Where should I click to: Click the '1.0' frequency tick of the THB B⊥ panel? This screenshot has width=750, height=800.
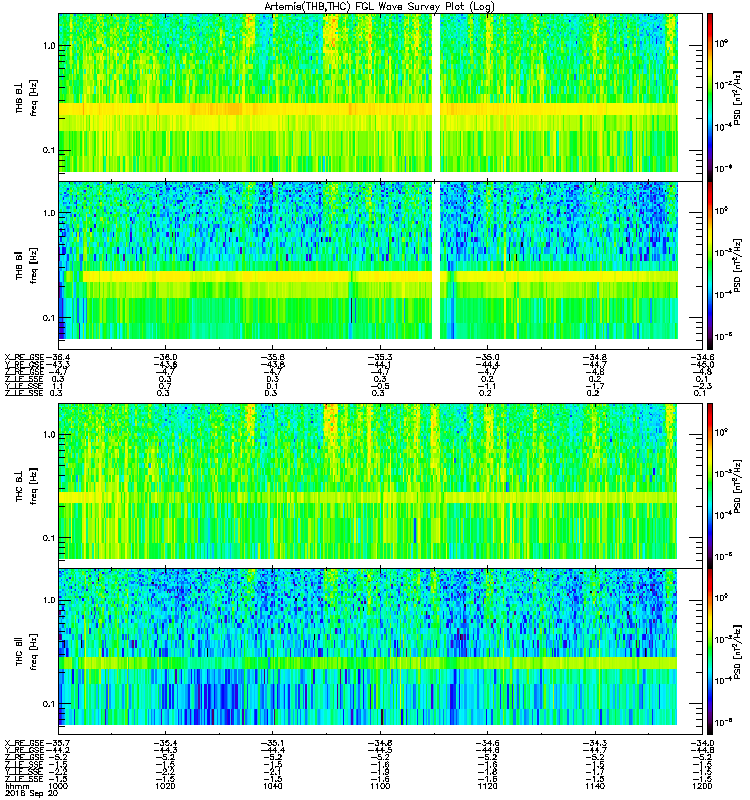tap(49, 46)
